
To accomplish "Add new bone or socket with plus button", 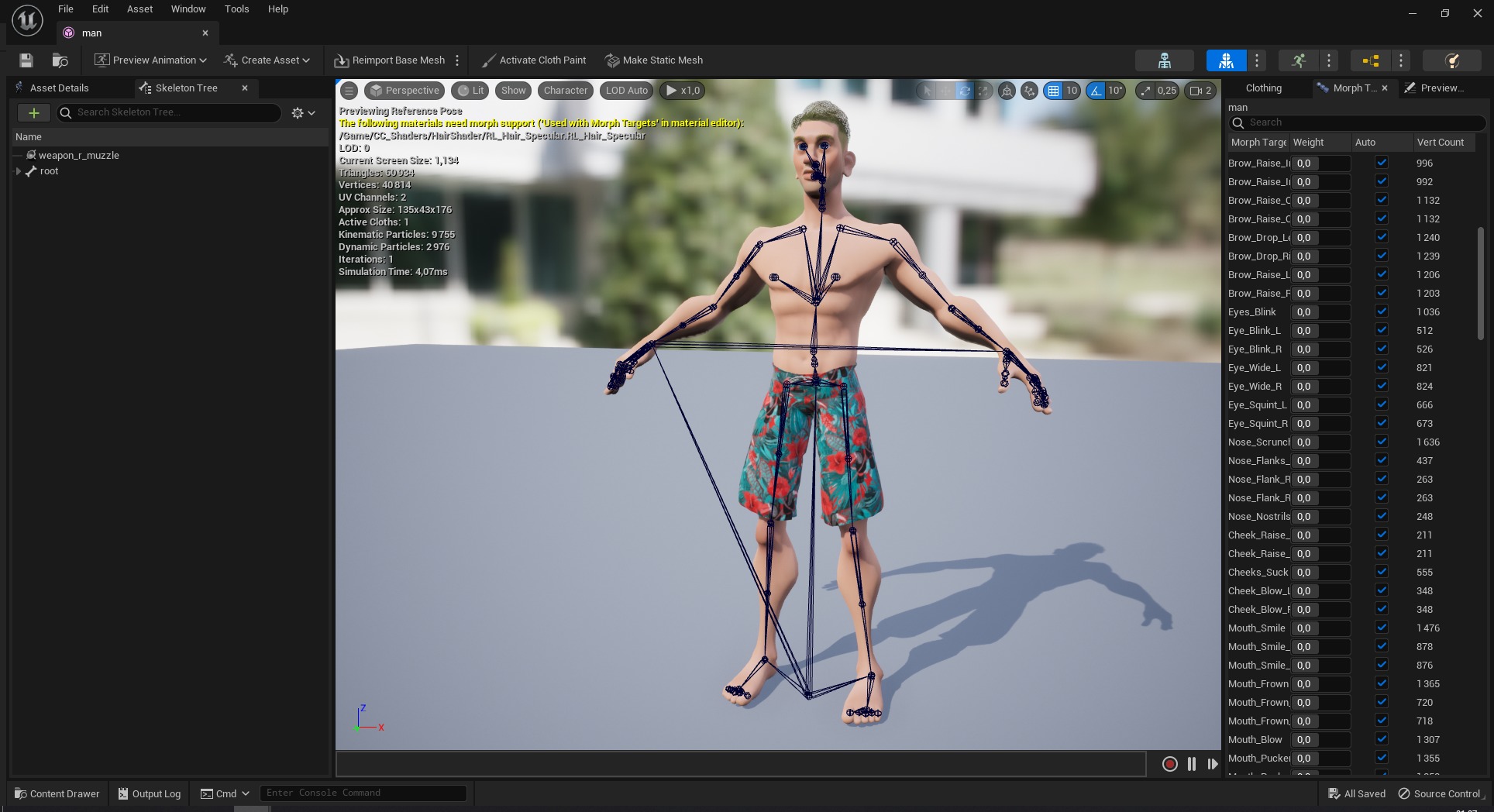I will pos(33,113).
